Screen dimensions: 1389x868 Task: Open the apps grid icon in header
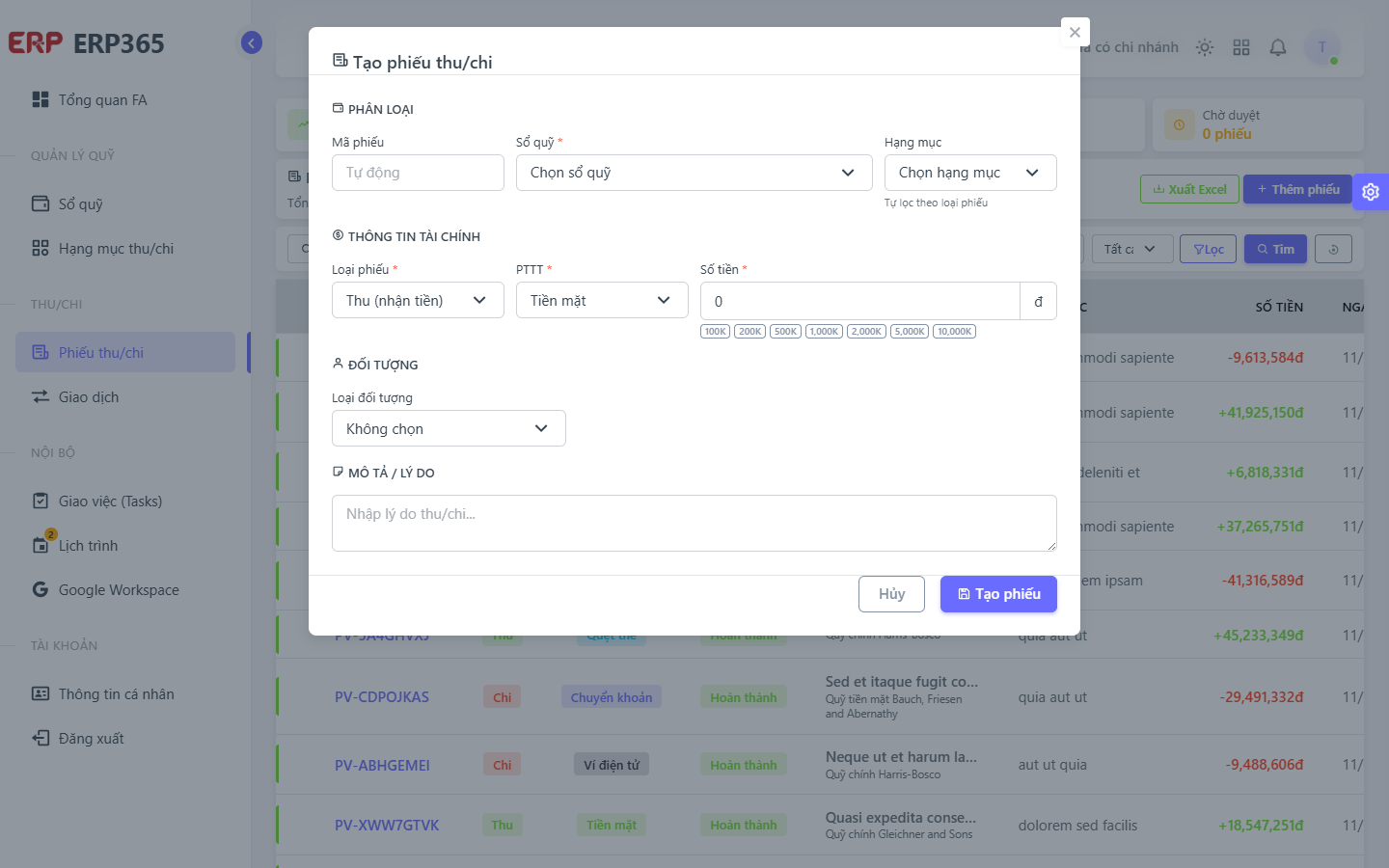[x=1241, y=47]
